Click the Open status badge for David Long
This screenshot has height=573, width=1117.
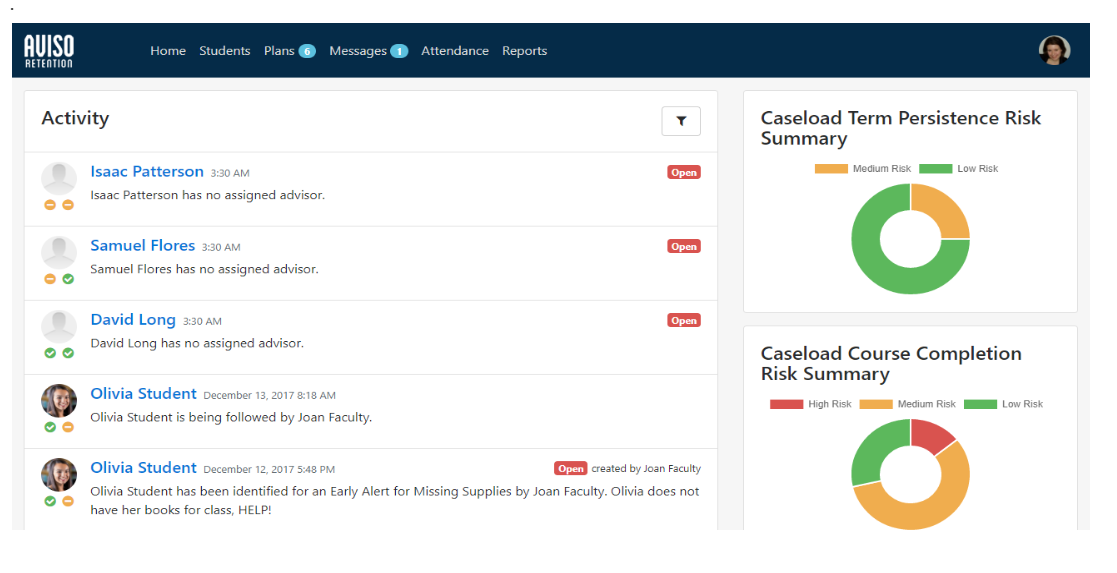[684, 321]
